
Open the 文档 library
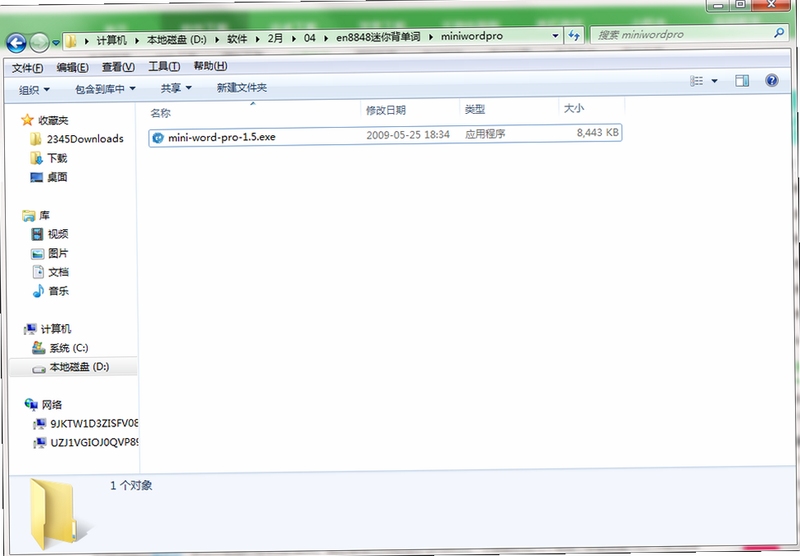[58, 272]
